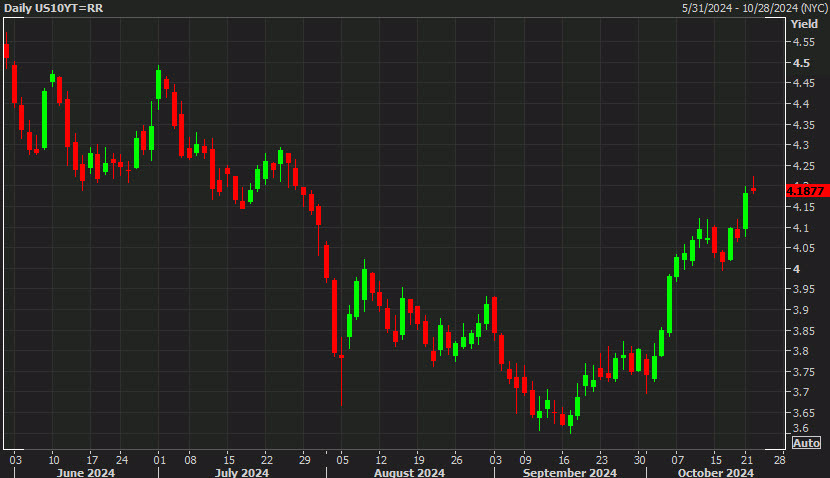The height and width of the screenshot is (478, 830).
Task: Click the July 2024 month label
Action: (x=240, y=472)
